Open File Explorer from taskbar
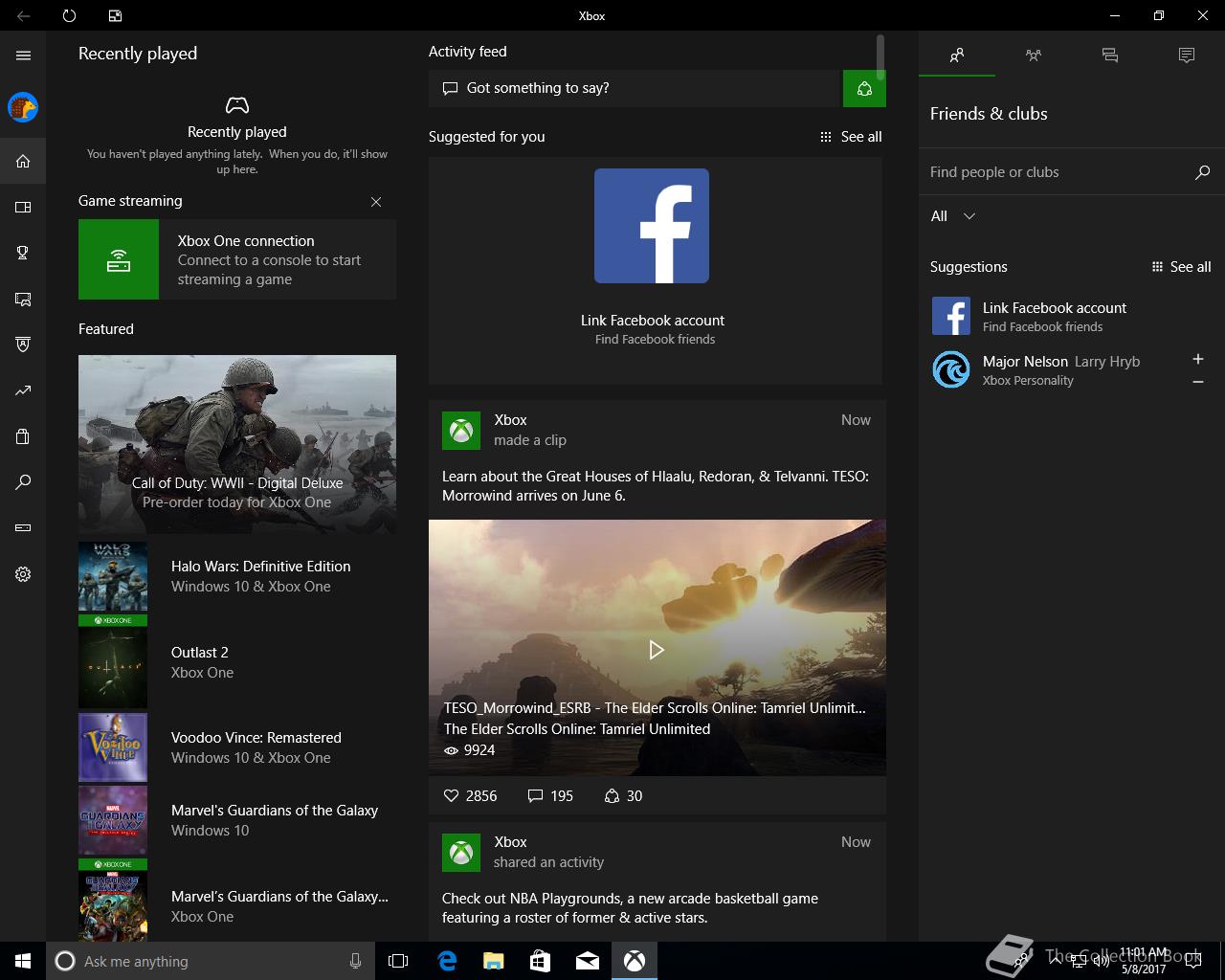1225x980 pixels. click(x=494, y=961)
